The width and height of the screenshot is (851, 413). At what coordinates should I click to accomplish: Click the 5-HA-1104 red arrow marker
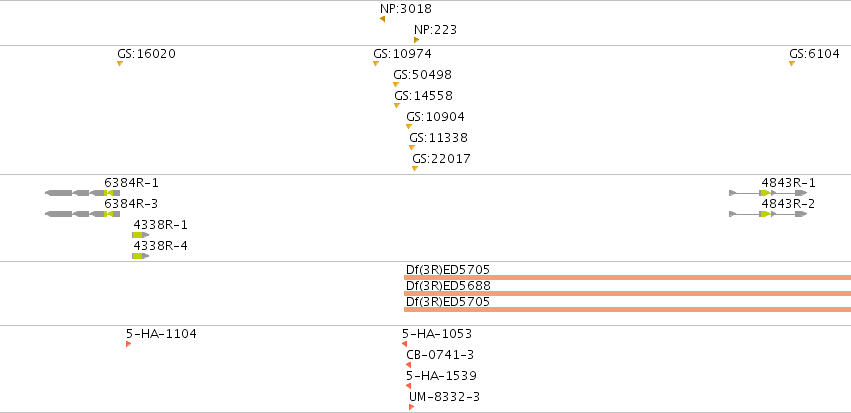[x=129, y=344]
